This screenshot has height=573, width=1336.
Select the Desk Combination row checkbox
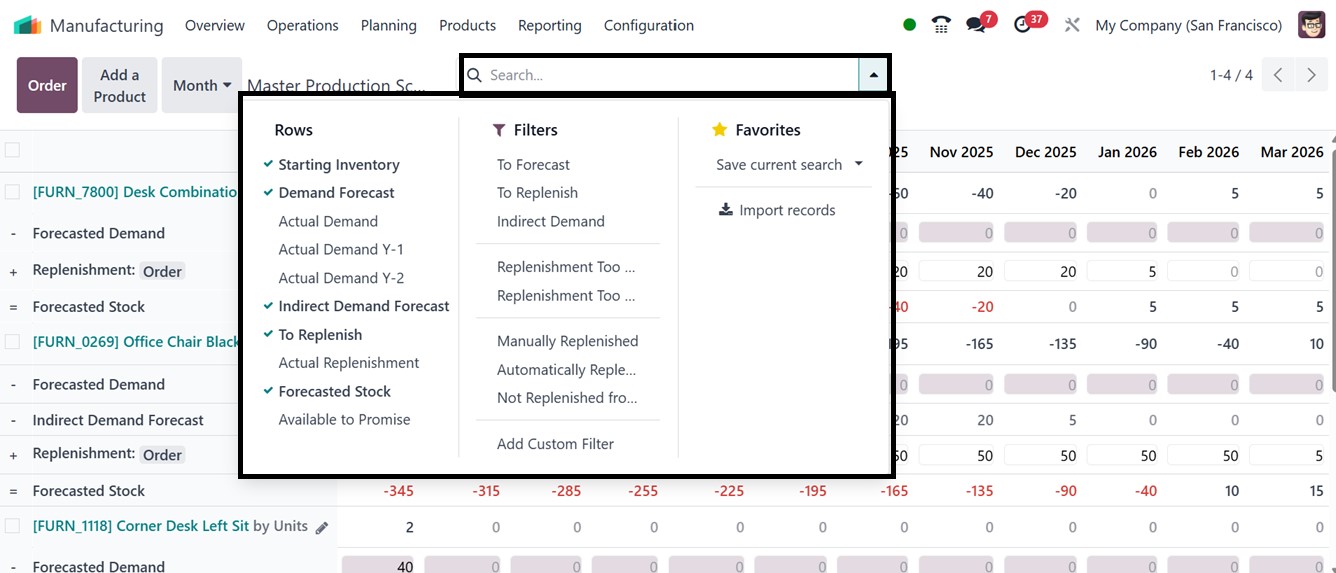tap(12, 192)
